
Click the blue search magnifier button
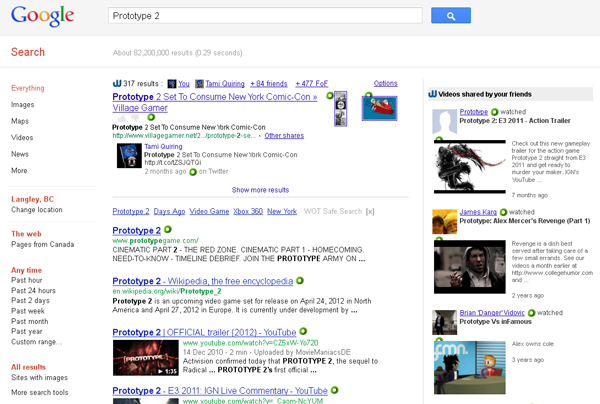(x=451, y=16)
